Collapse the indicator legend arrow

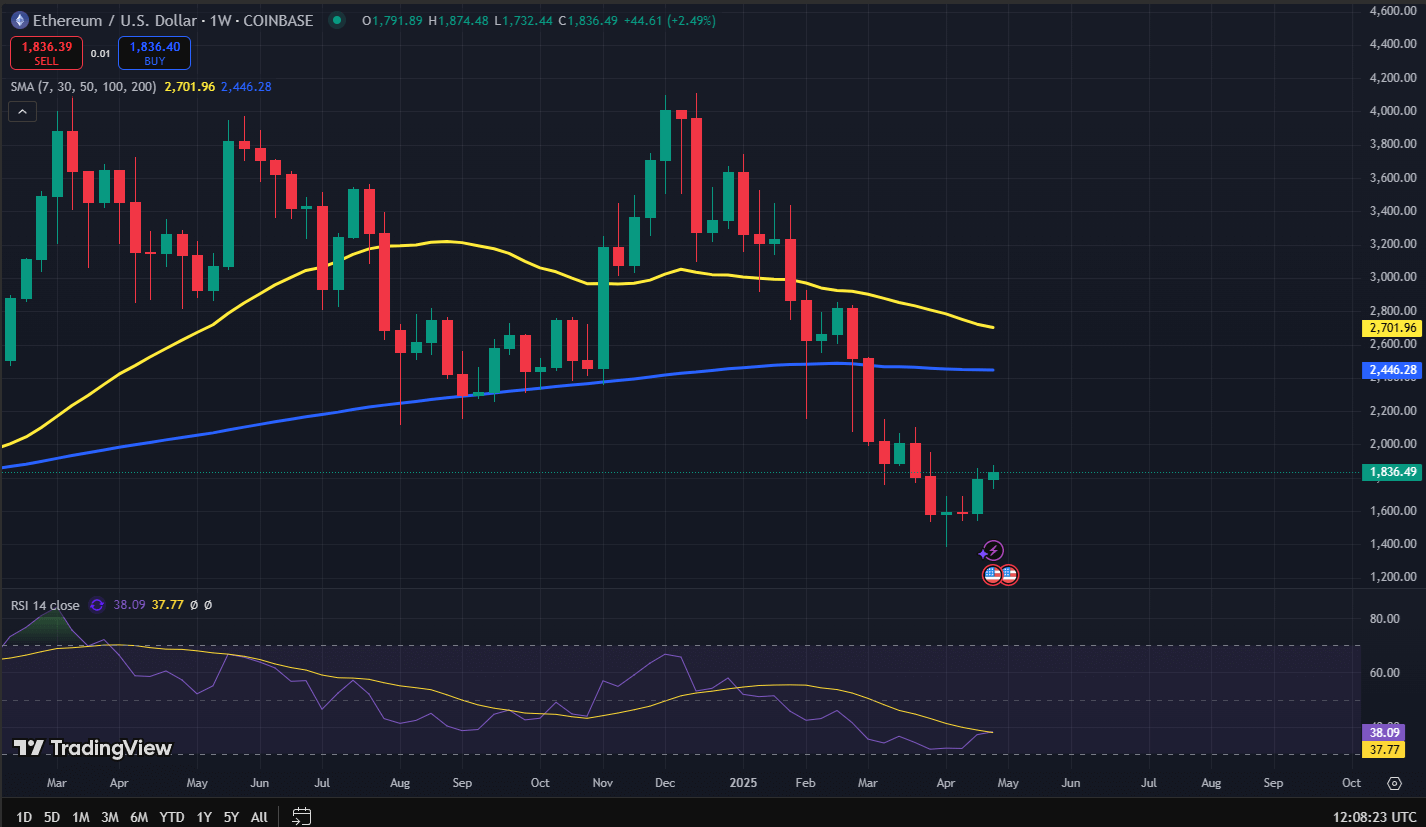click(x=24, y=111)
